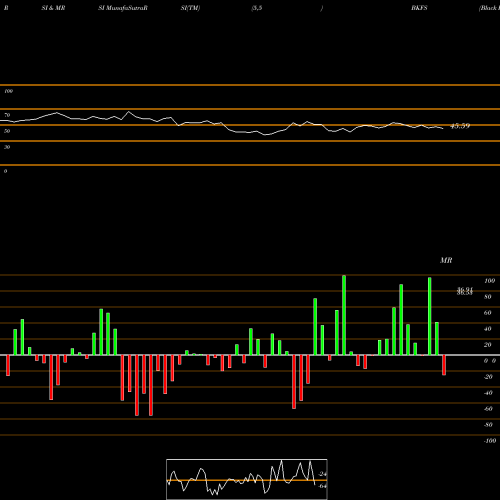Viewport: 500px width, 500px height.
Task: Click the -24 label in mini chart
Action: 322,474
